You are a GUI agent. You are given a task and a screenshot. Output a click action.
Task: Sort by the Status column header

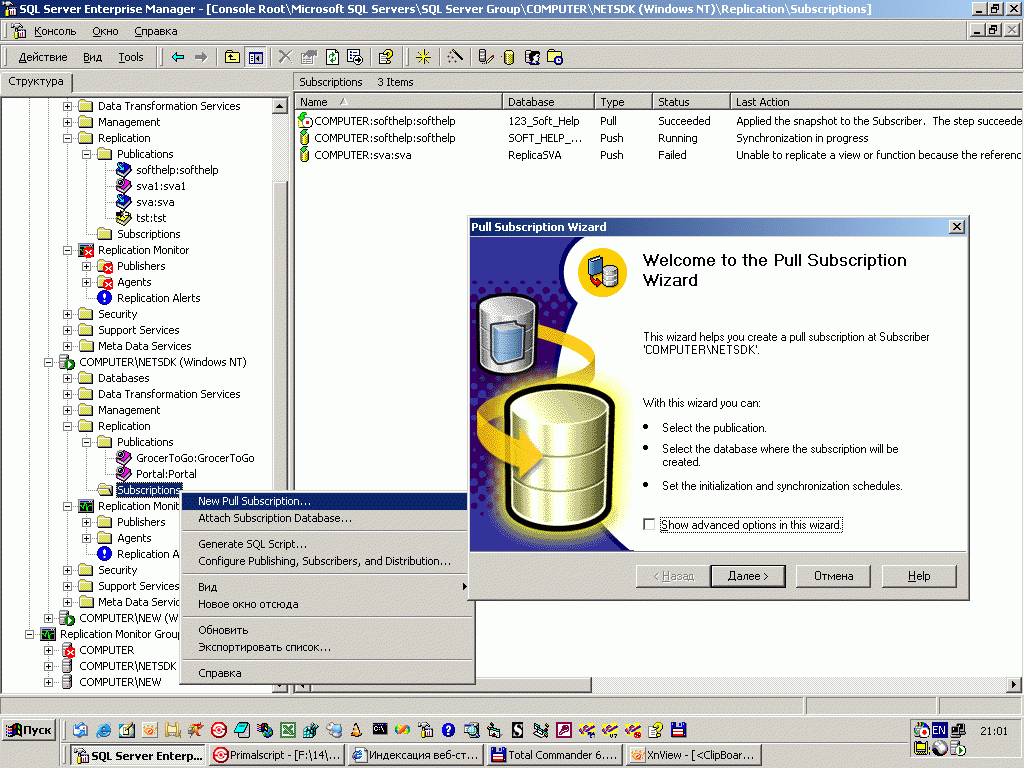click(x=691, y=102)
